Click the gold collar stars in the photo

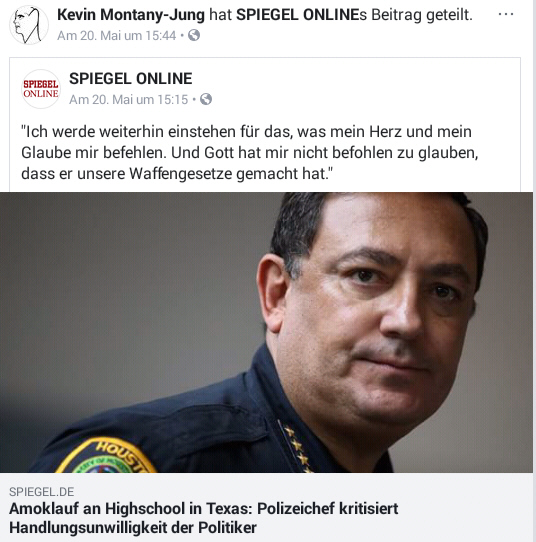[x=297, y=446]
